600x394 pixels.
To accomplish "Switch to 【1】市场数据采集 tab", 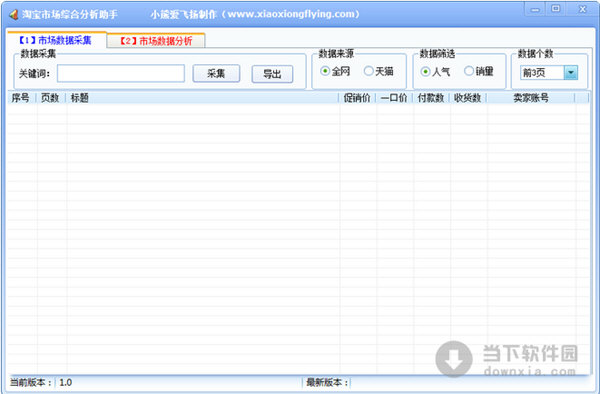I will (x=57, y=40).
